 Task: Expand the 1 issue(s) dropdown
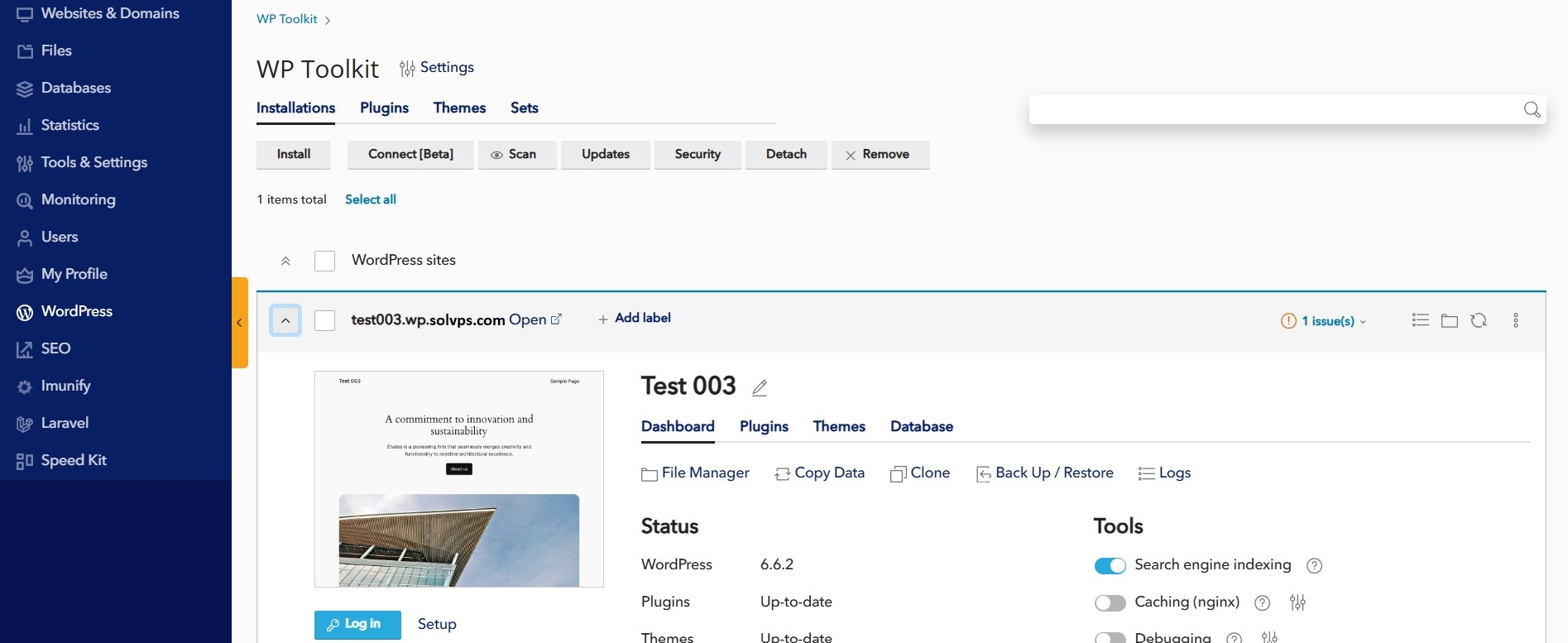pyautogui.click(x=1324, y=321)
